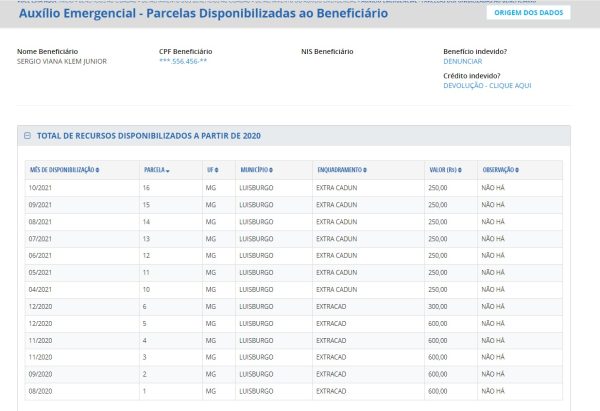
Task: Sort by UF column header
Action: point(211,170)
